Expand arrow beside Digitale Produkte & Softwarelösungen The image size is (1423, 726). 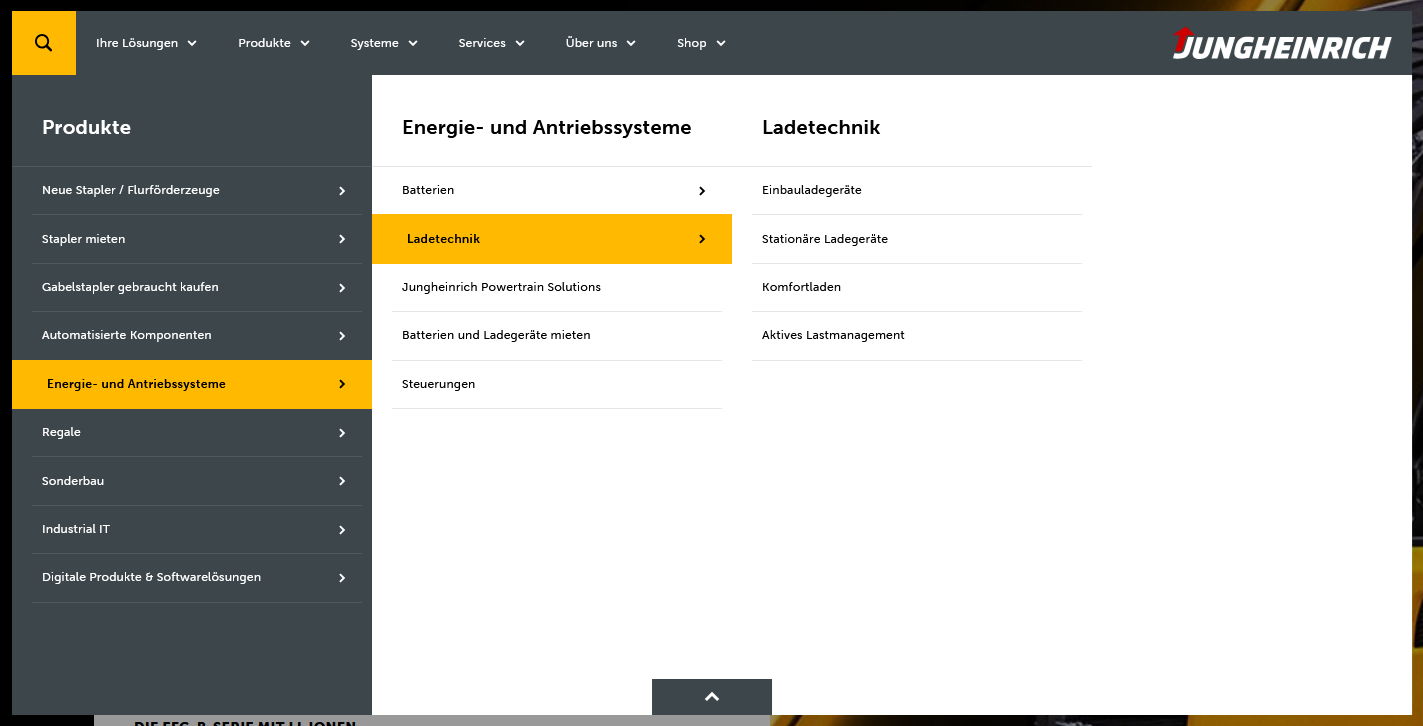coord(342,578)
